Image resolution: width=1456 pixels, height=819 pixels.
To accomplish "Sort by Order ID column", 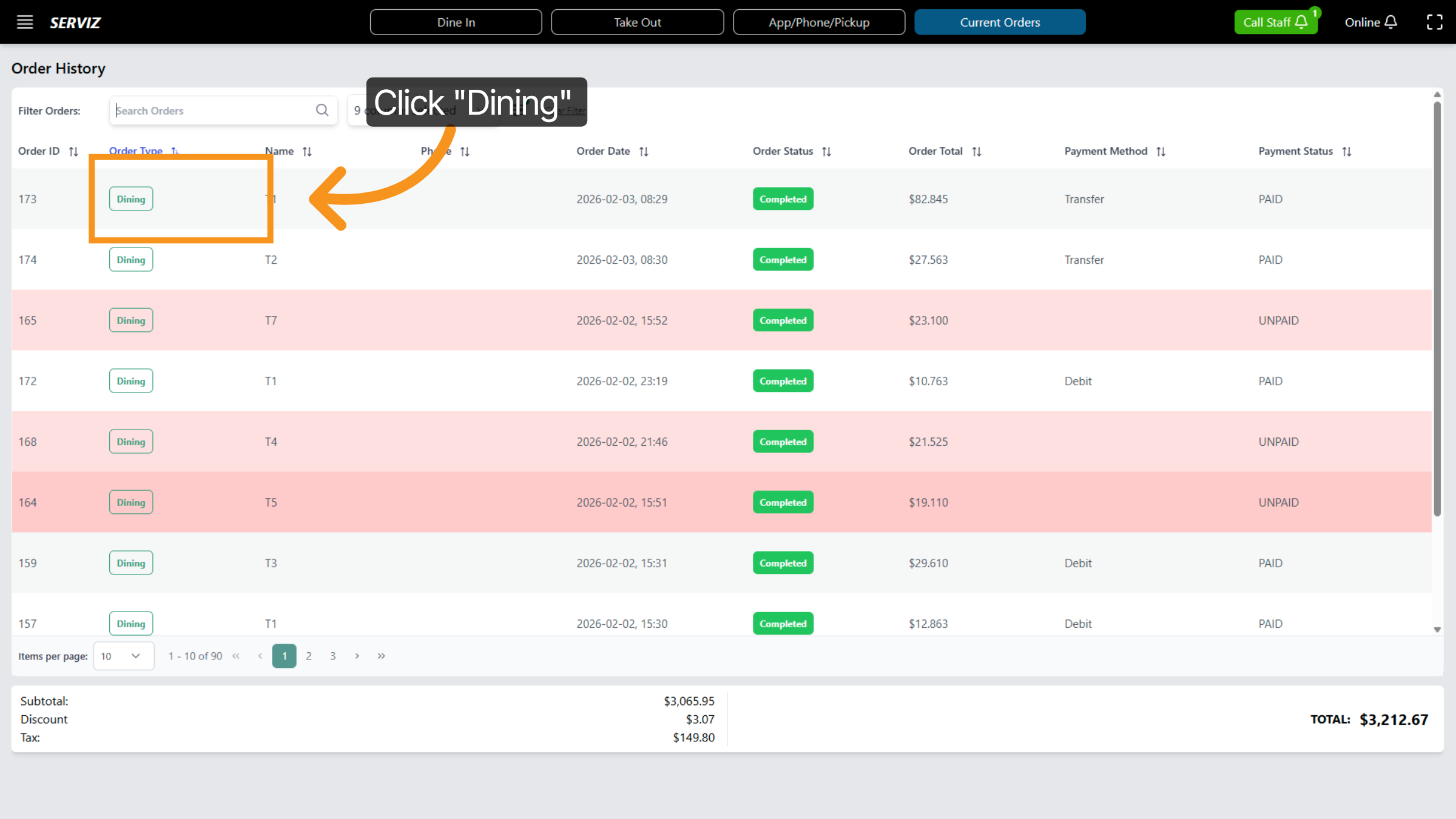I will point(73,152).
